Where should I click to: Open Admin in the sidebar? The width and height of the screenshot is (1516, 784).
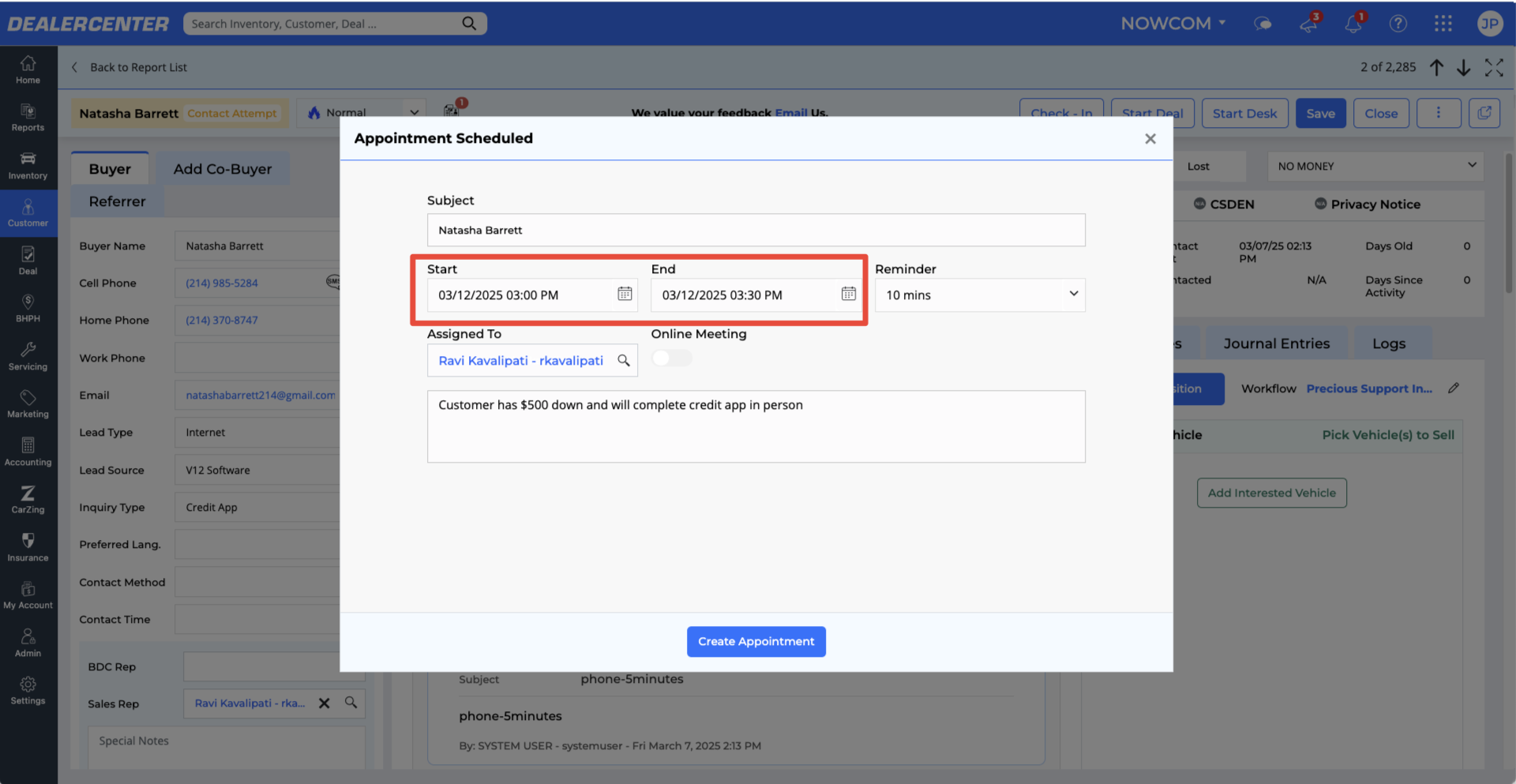tap(28, 643)
